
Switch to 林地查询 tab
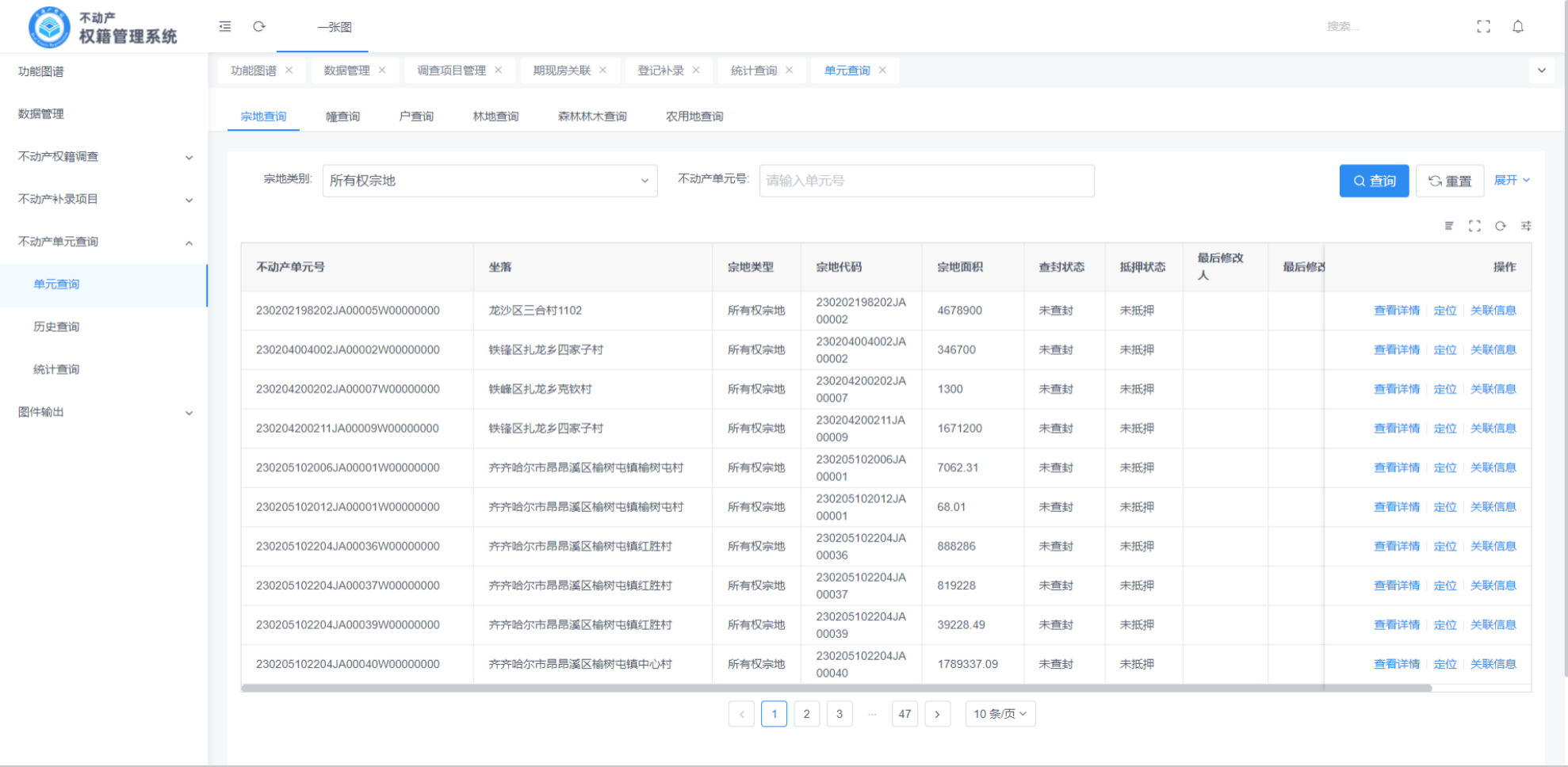(495, 116)
